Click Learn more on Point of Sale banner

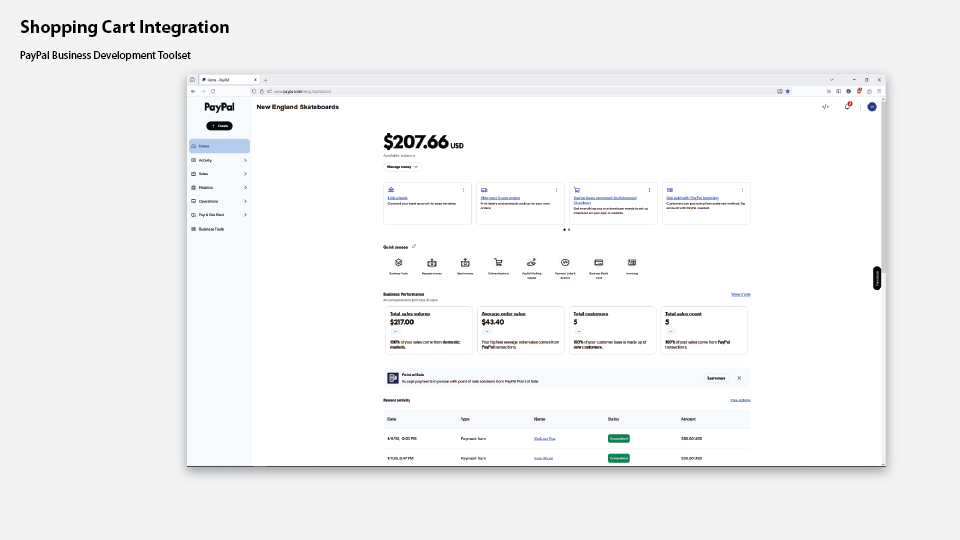tap(716, 378)
